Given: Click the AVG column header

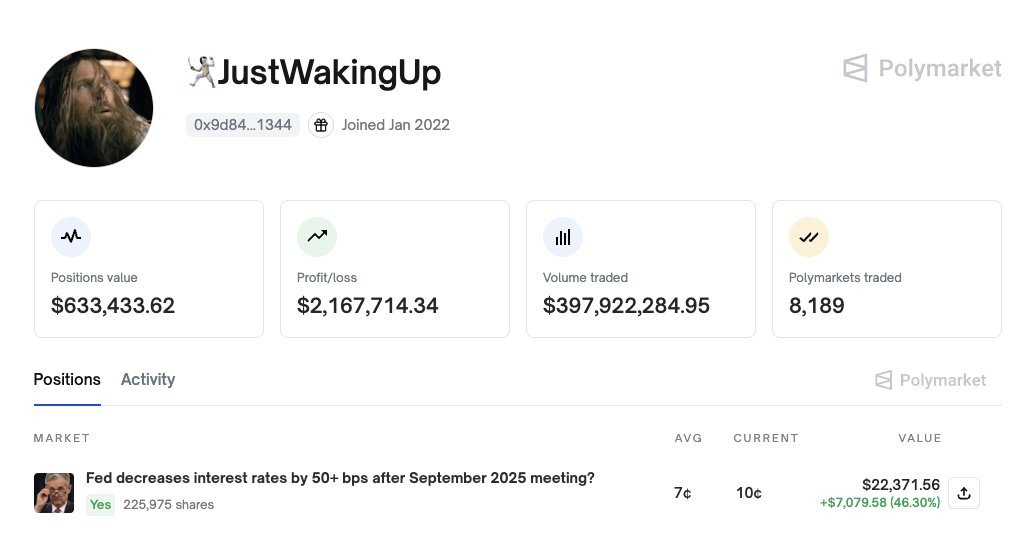Looking at the screenshot, I should point(688,438).
